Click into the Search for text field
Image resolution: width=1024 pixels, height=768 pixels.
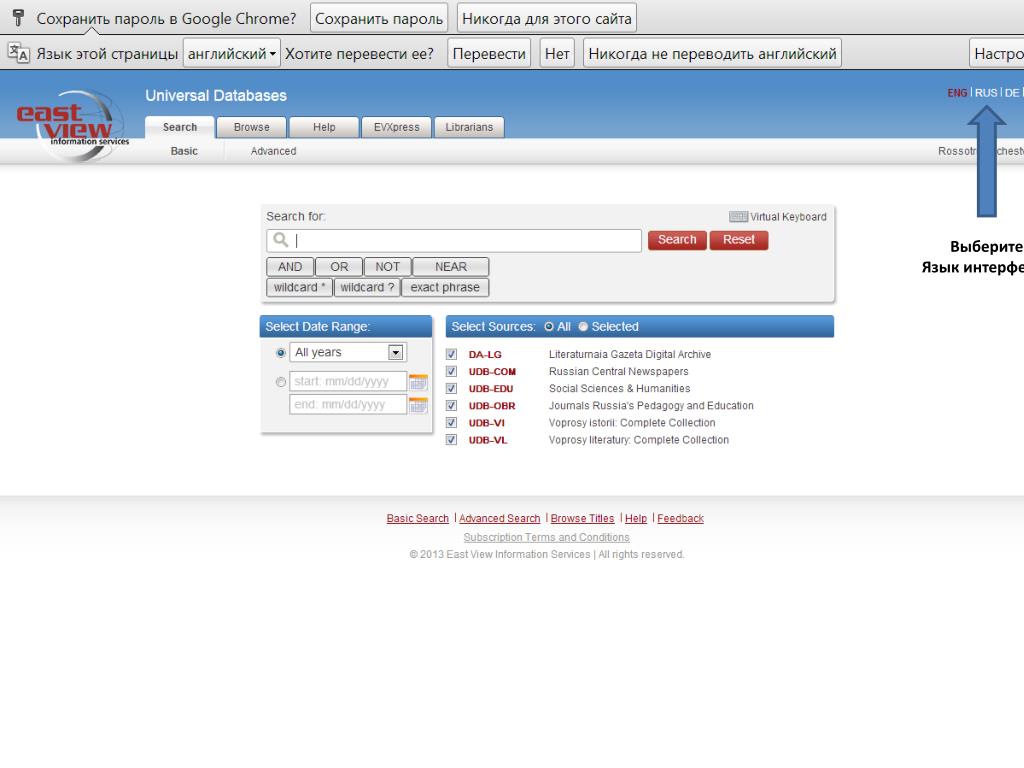454,240
